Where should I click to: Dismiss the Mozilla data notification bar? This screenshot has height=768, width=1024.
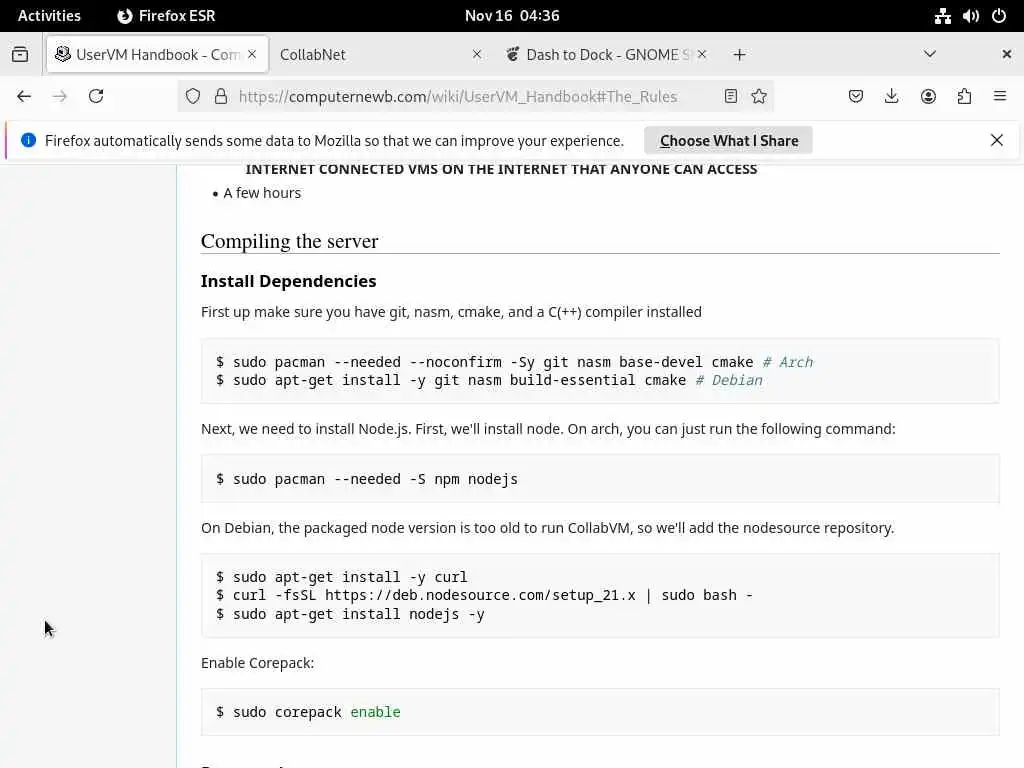click(997, 140)
